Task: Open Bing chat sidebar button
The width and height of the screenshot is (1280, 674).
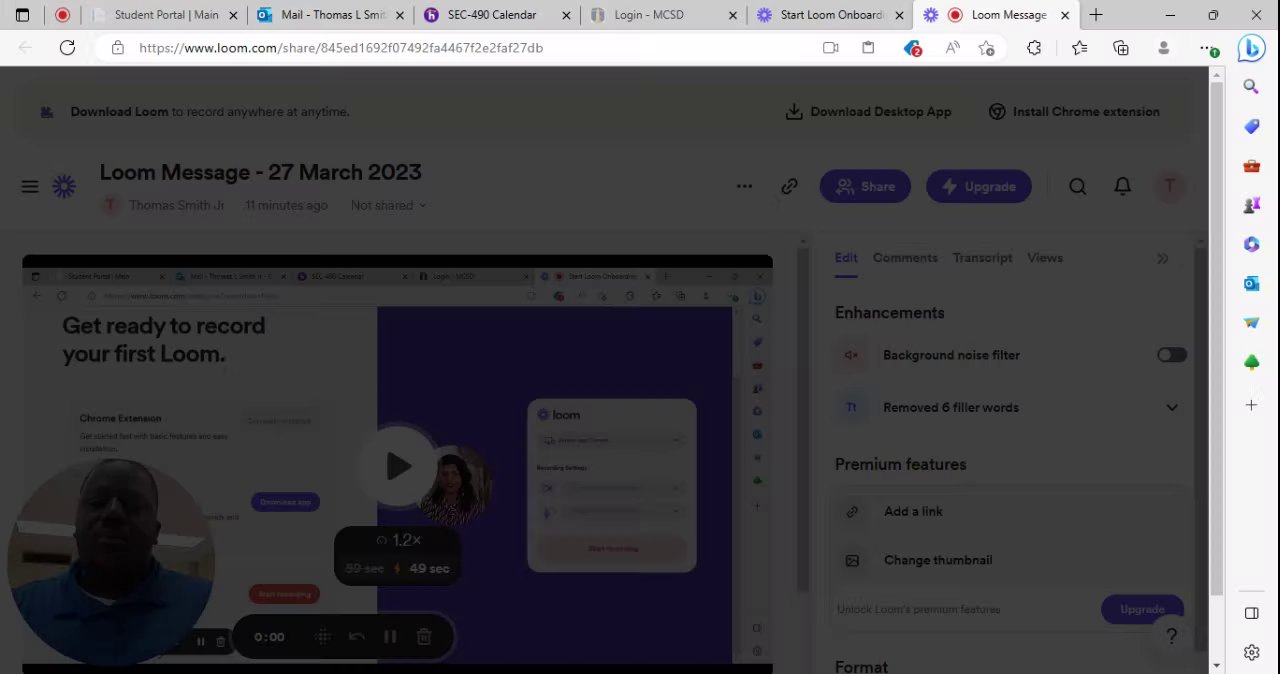Action: coord(1251,47)
